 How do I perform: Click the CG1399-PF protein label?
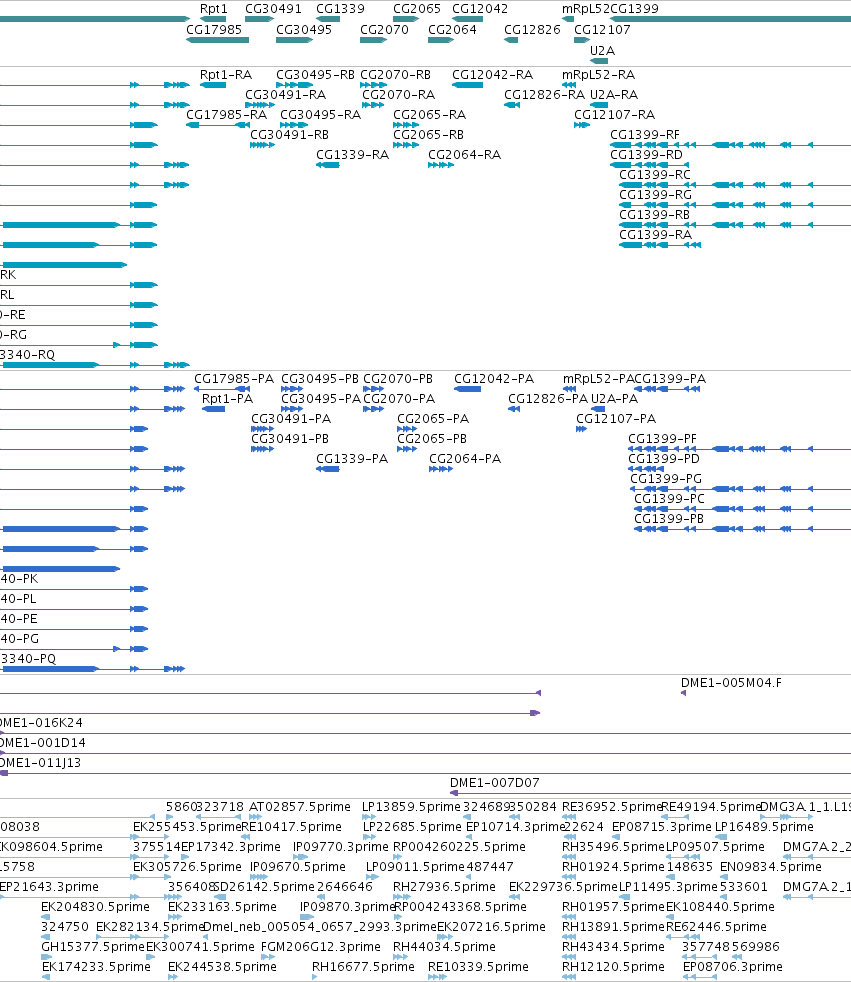click(x=663, y=439)
